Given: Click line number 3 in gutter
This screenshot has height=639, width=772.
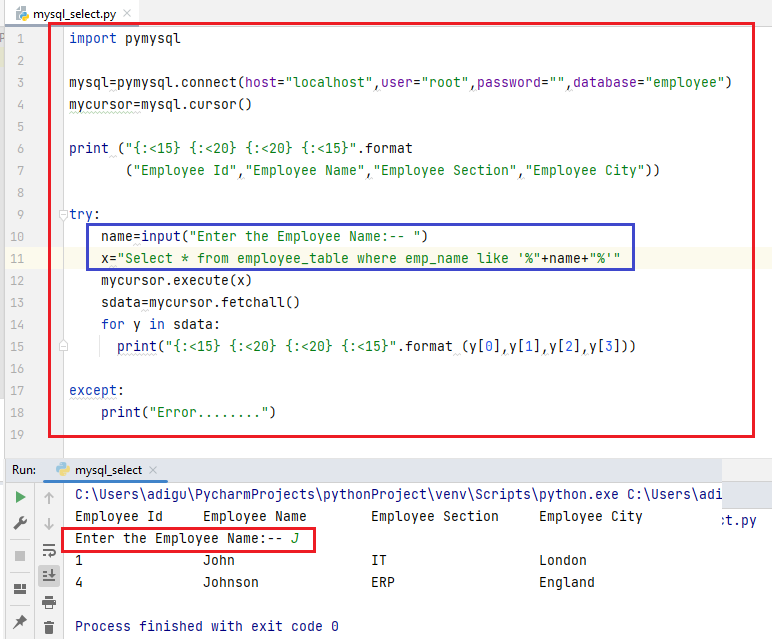Looking at the screenshot, I should pos(20,82).
